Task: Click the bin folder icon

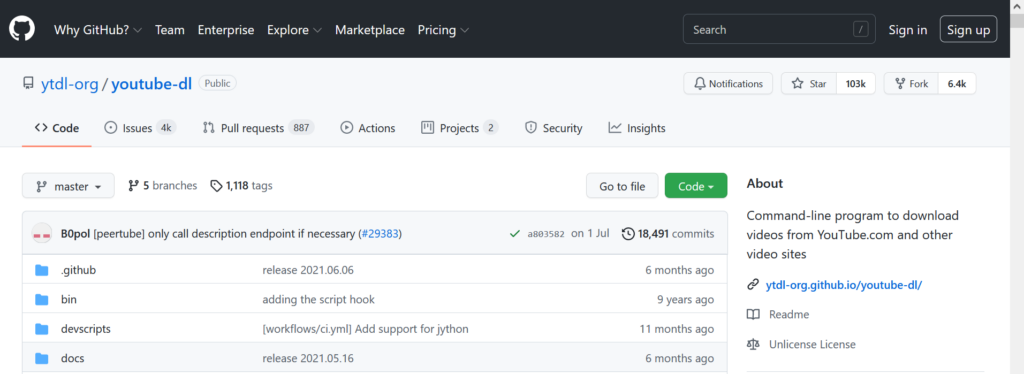Action: click(42, 300)
